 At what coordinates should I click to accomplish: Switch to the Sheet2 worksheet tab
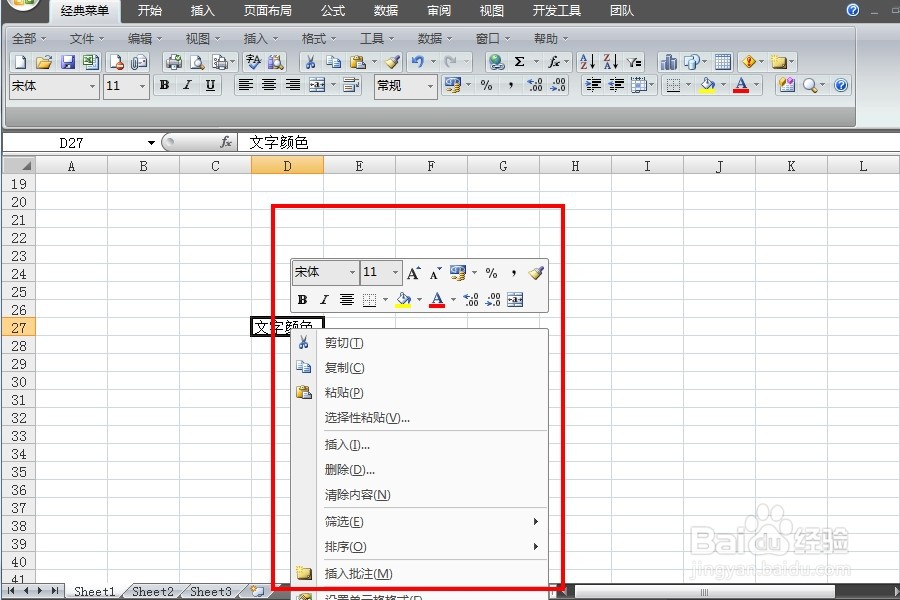[153, 591]
